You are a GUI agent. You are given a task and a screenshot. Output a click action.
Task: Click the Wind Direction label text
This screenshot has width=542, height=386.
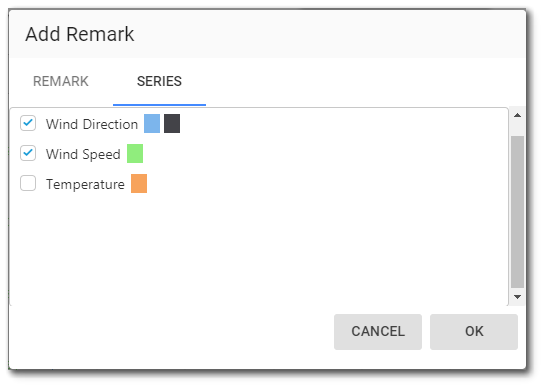tap(92, 124)
